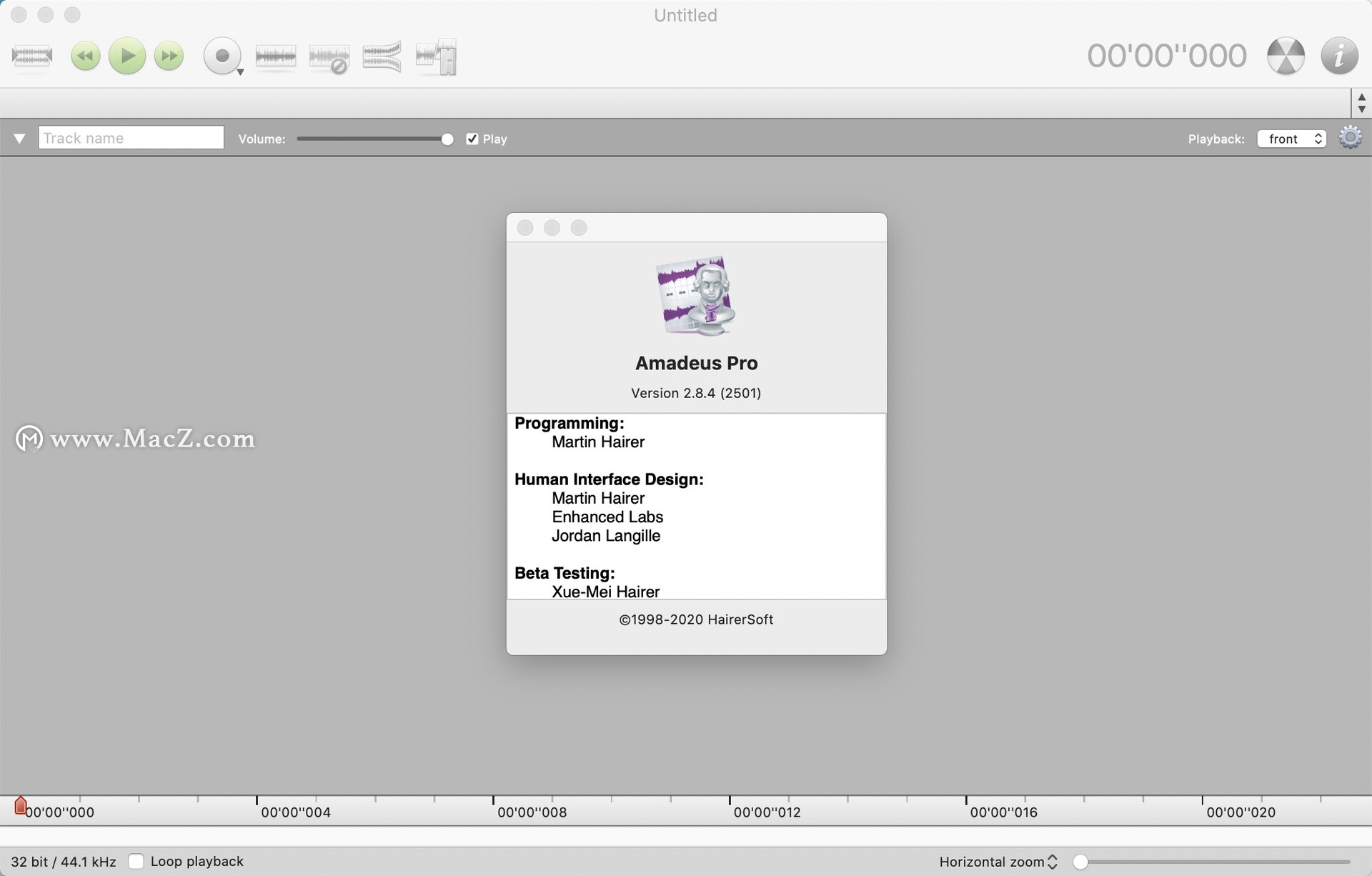
Task: Click the Track name input field
Action: 131,138
